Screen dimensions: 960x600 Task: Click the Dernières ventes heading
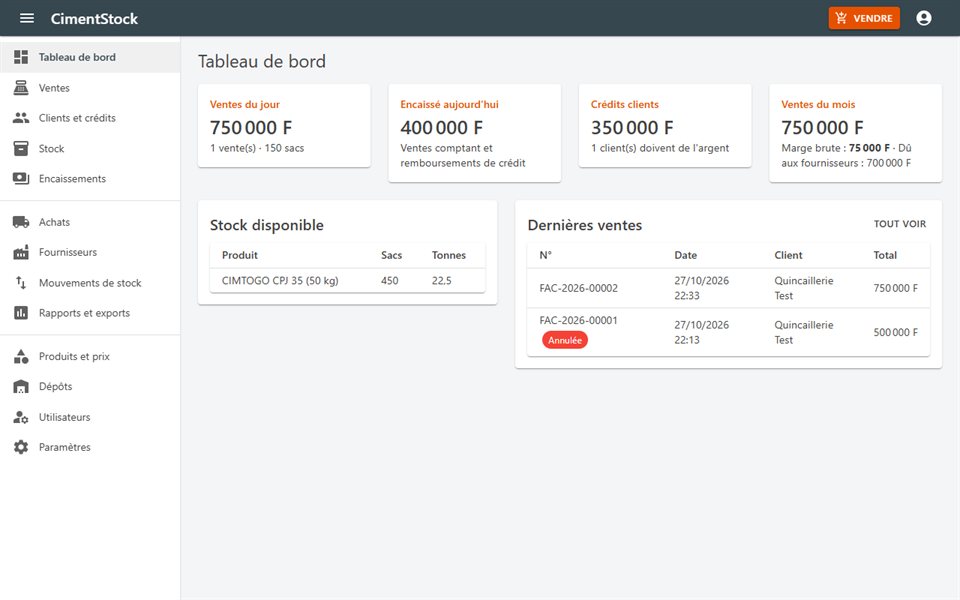coord(585,225)
